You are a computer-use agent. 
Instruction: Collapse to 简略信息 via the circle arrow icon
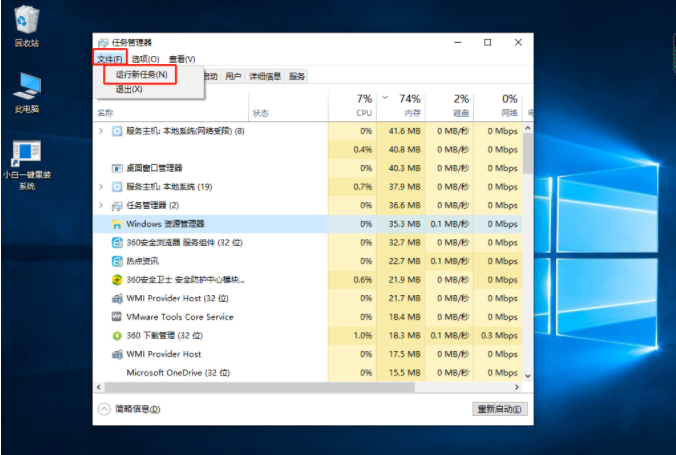[x=104, y=409]
